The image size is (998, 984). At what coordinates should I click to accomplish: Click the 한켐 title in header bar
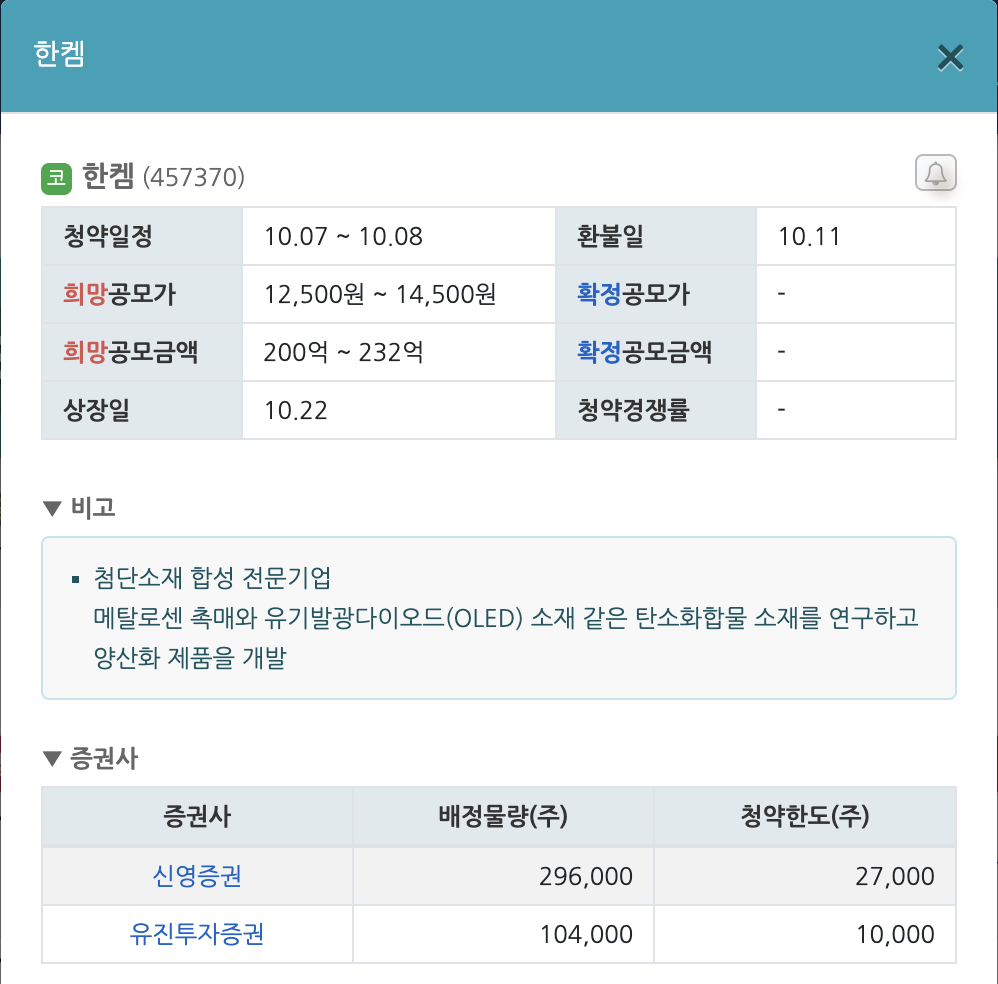pos(59,53)
